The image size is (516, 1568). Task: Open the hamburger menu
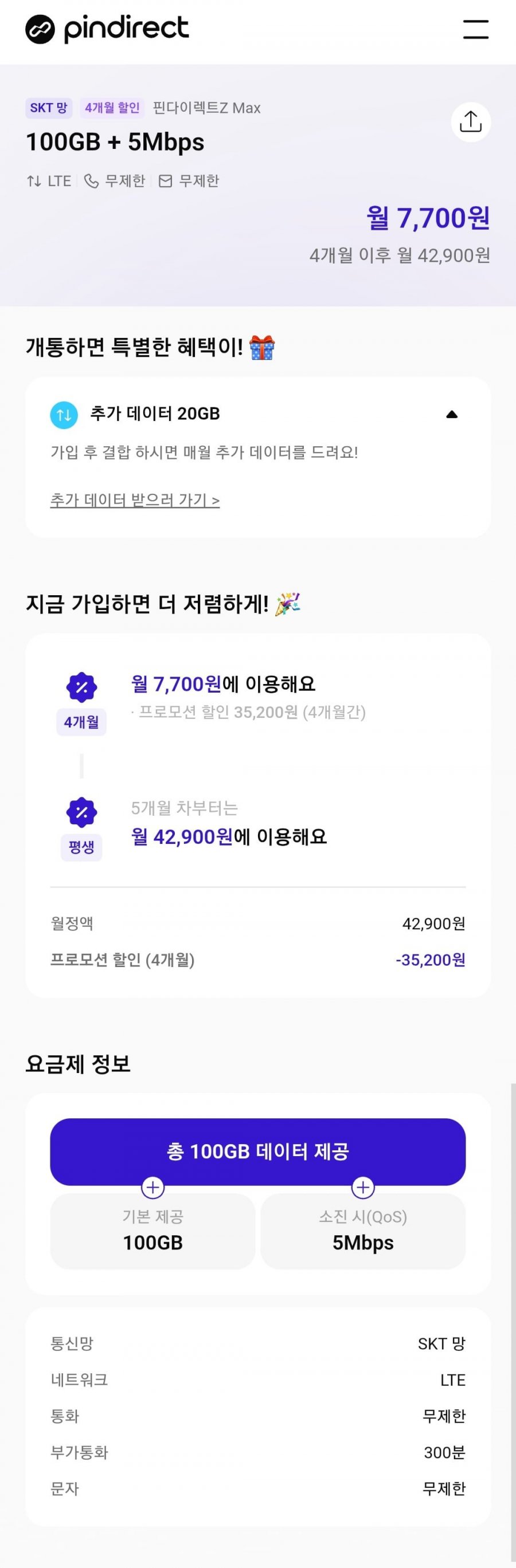[476, 29]
